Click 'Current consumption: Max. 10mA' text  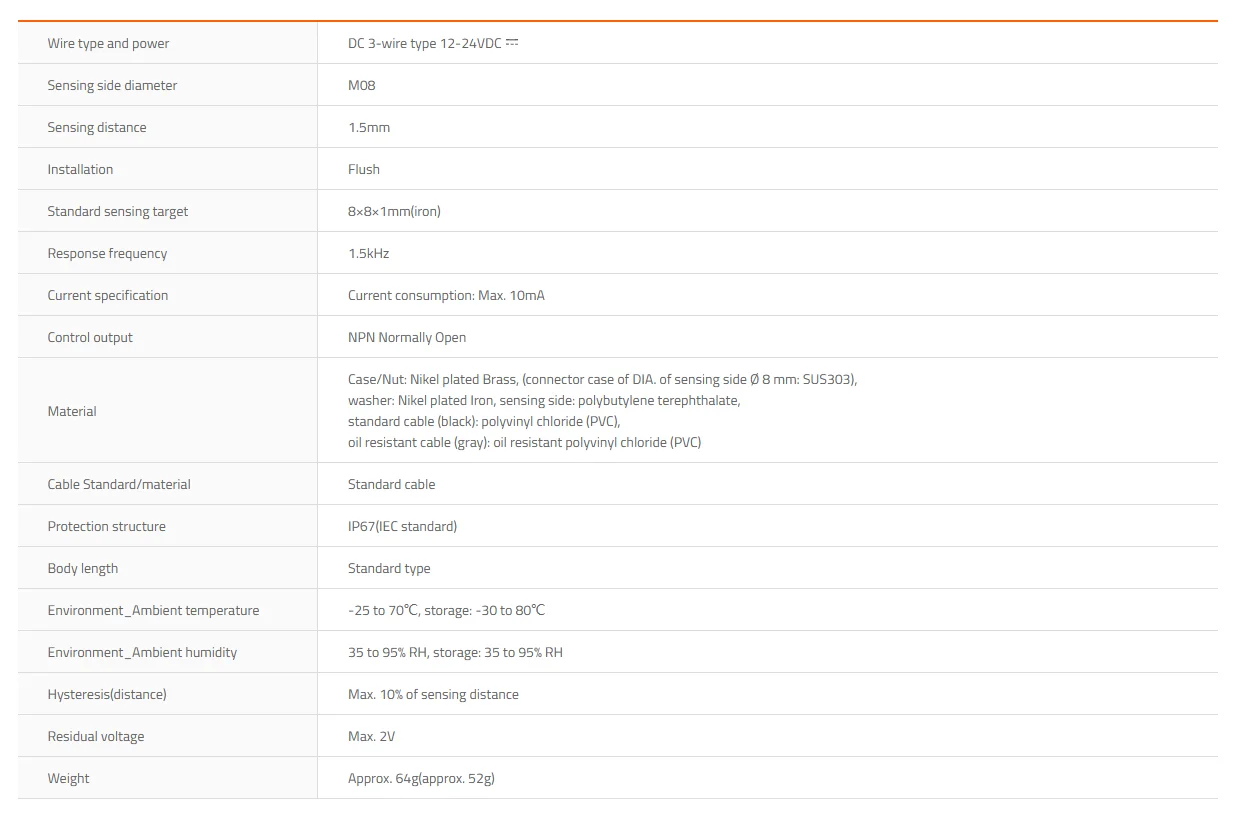446,295
